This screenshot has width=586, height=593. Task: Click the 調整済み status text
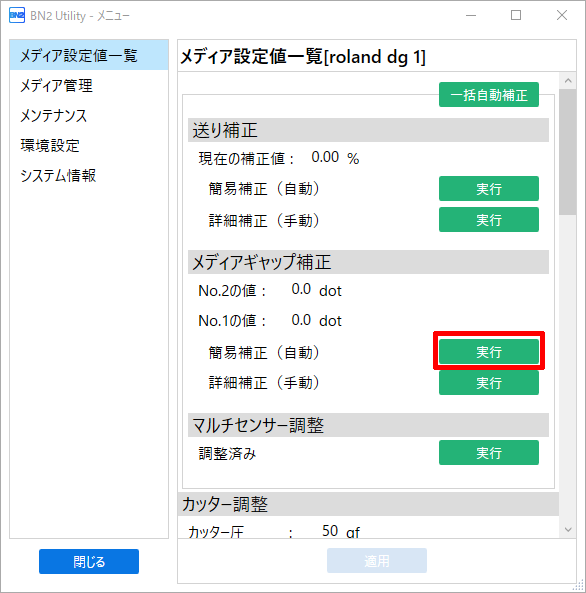pos(227,453)
